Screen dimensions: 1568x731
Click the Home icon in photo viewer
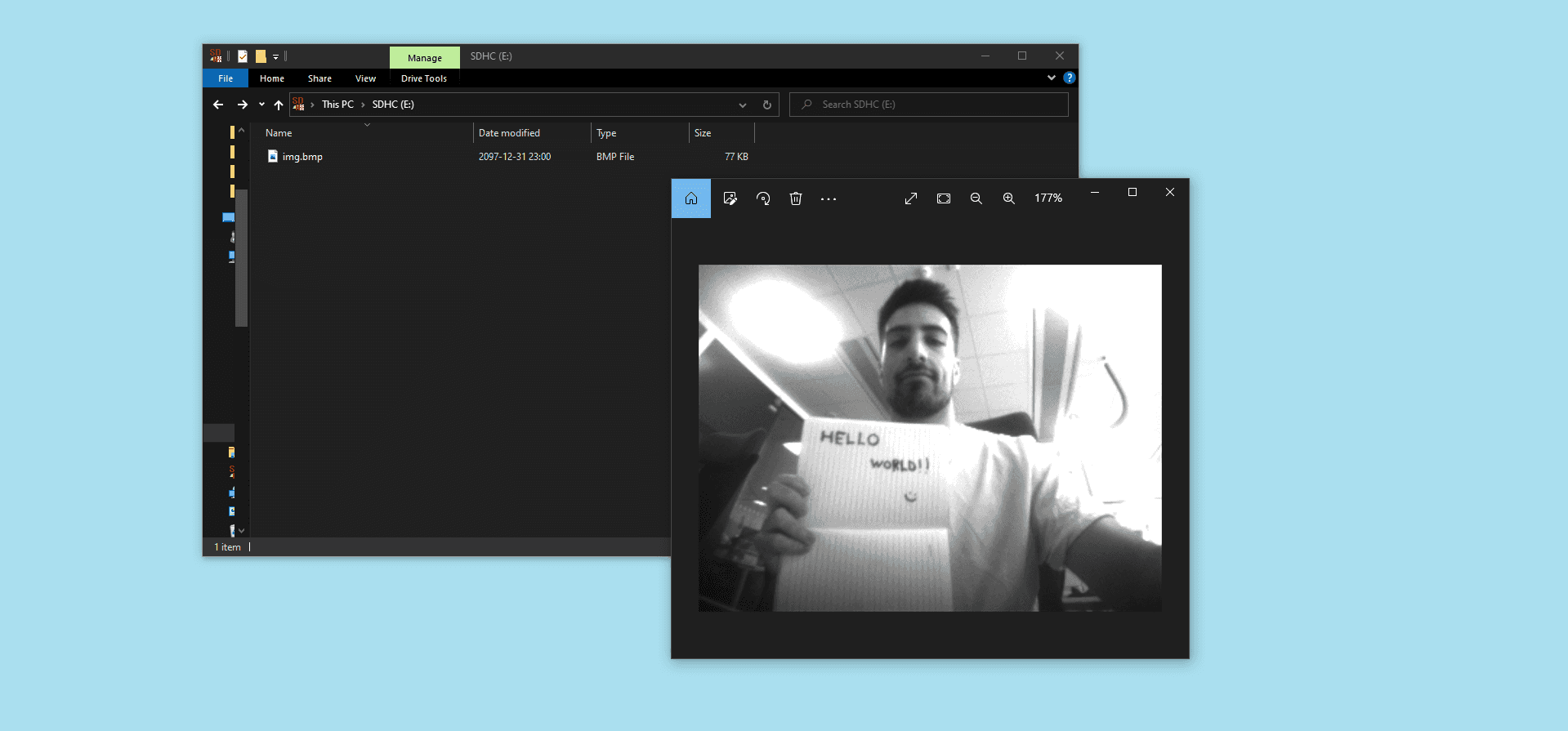691,198
